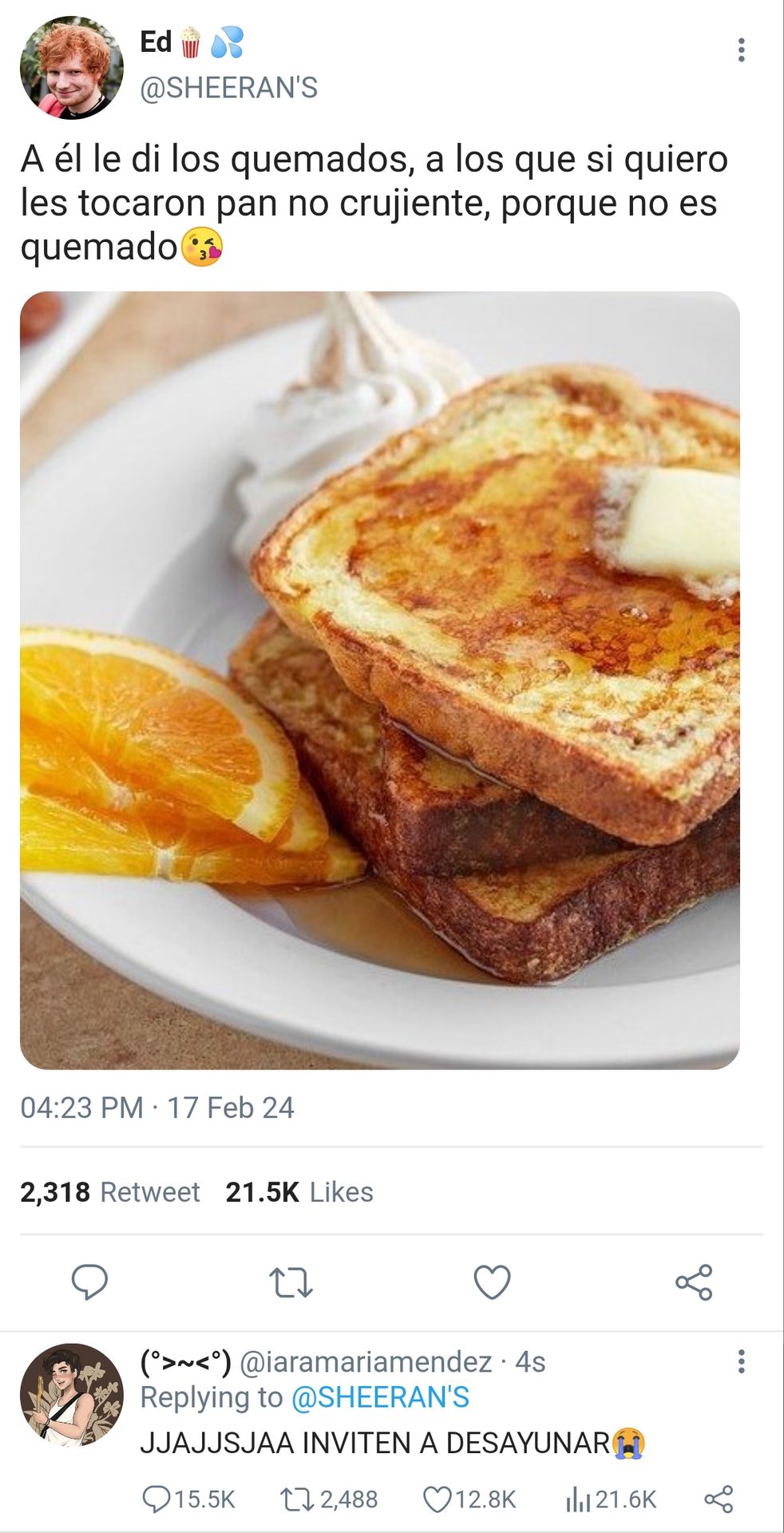Open the avatar of the (°>~<°) replier
The height and width of the screenshot is (1533, 784).
click(72, 1395)
